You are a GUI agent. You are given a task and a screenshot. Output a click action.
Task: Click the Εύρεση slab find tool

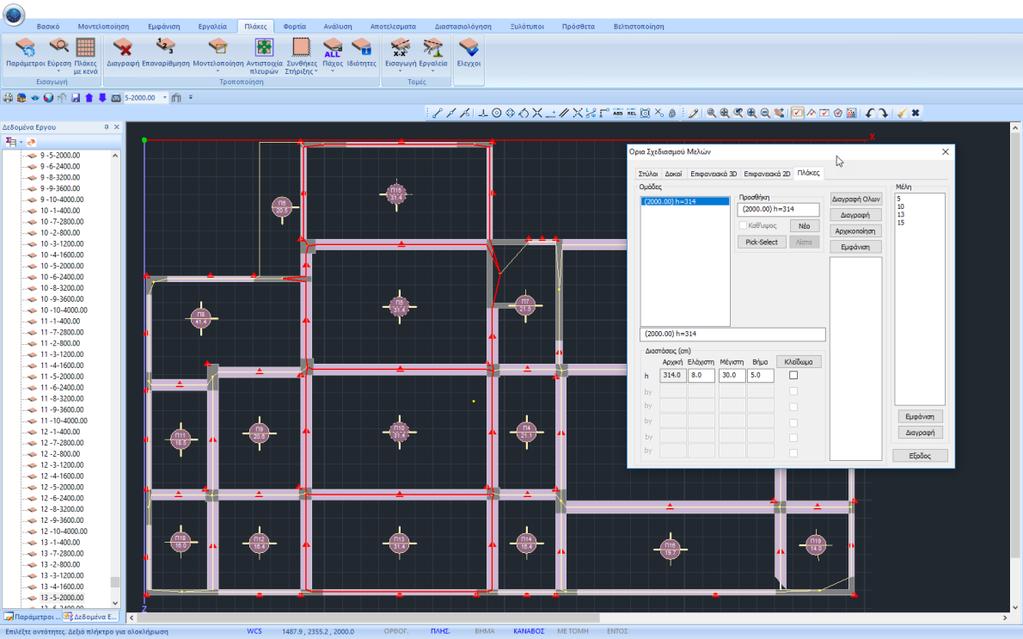click(59, 52)
